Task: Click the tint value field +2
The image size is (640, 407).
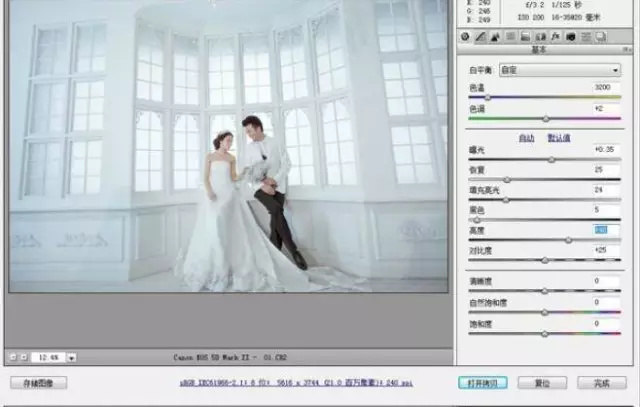Action: 606,109
